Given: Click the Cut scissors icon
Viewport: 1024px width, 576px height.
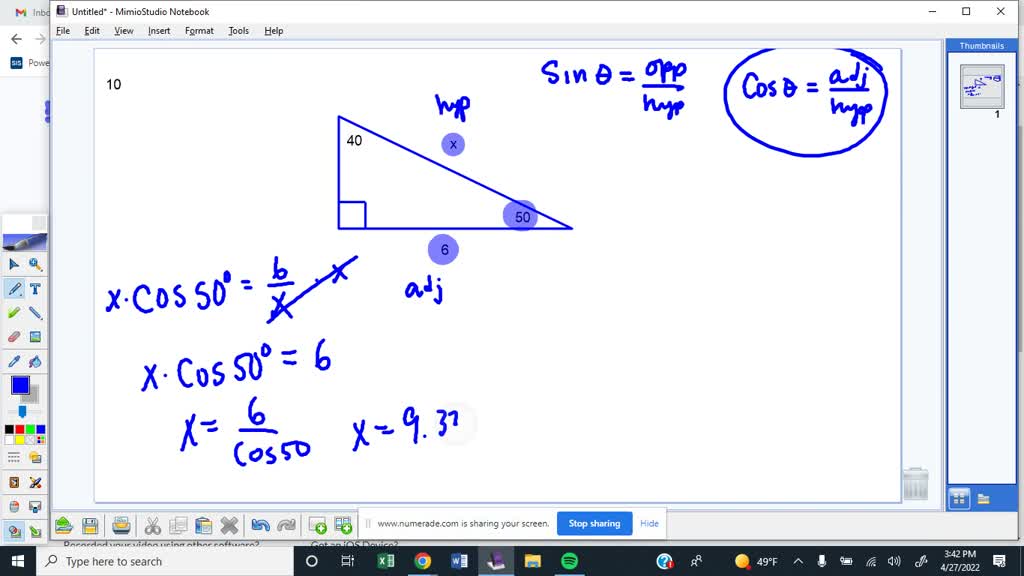Looking at the screenshot, I should (152, 526).
